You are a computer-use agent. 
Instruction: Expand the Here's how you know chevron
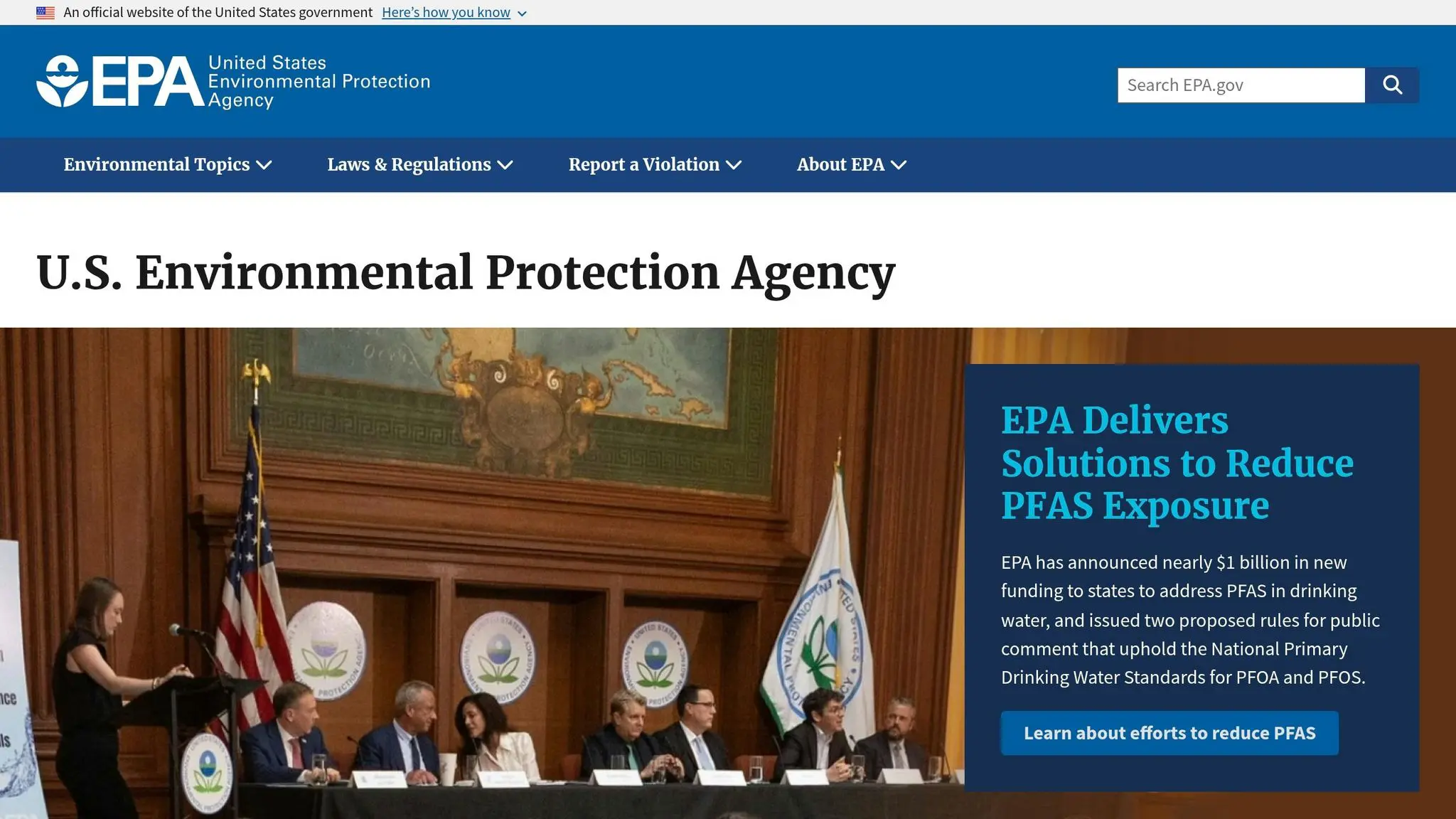522,14
